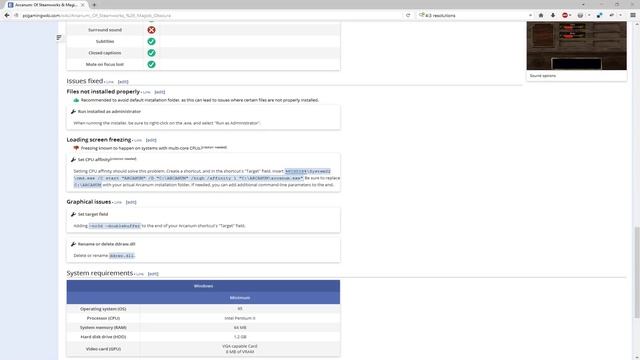Open the ad-blocker icon dropdown arrow
Screen dimensions: 640x360
coord(571,15)
